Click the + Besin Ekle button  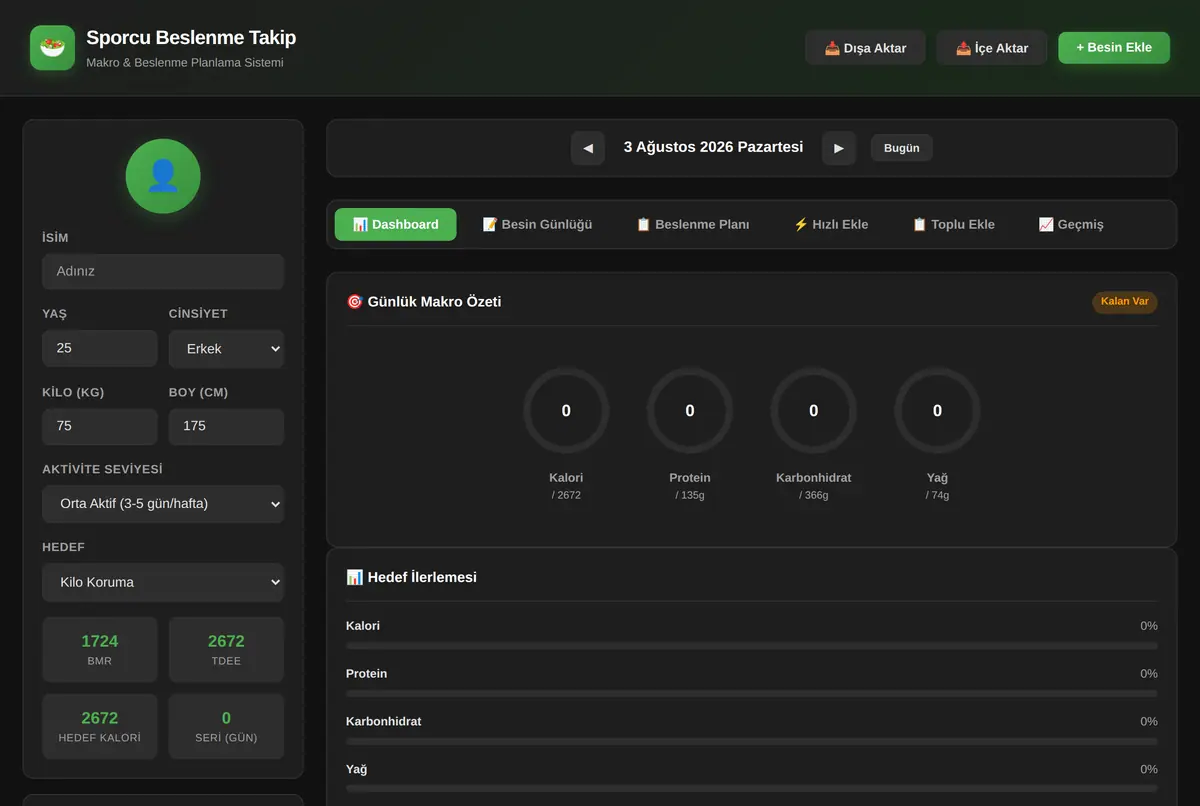click(1114, 47)
